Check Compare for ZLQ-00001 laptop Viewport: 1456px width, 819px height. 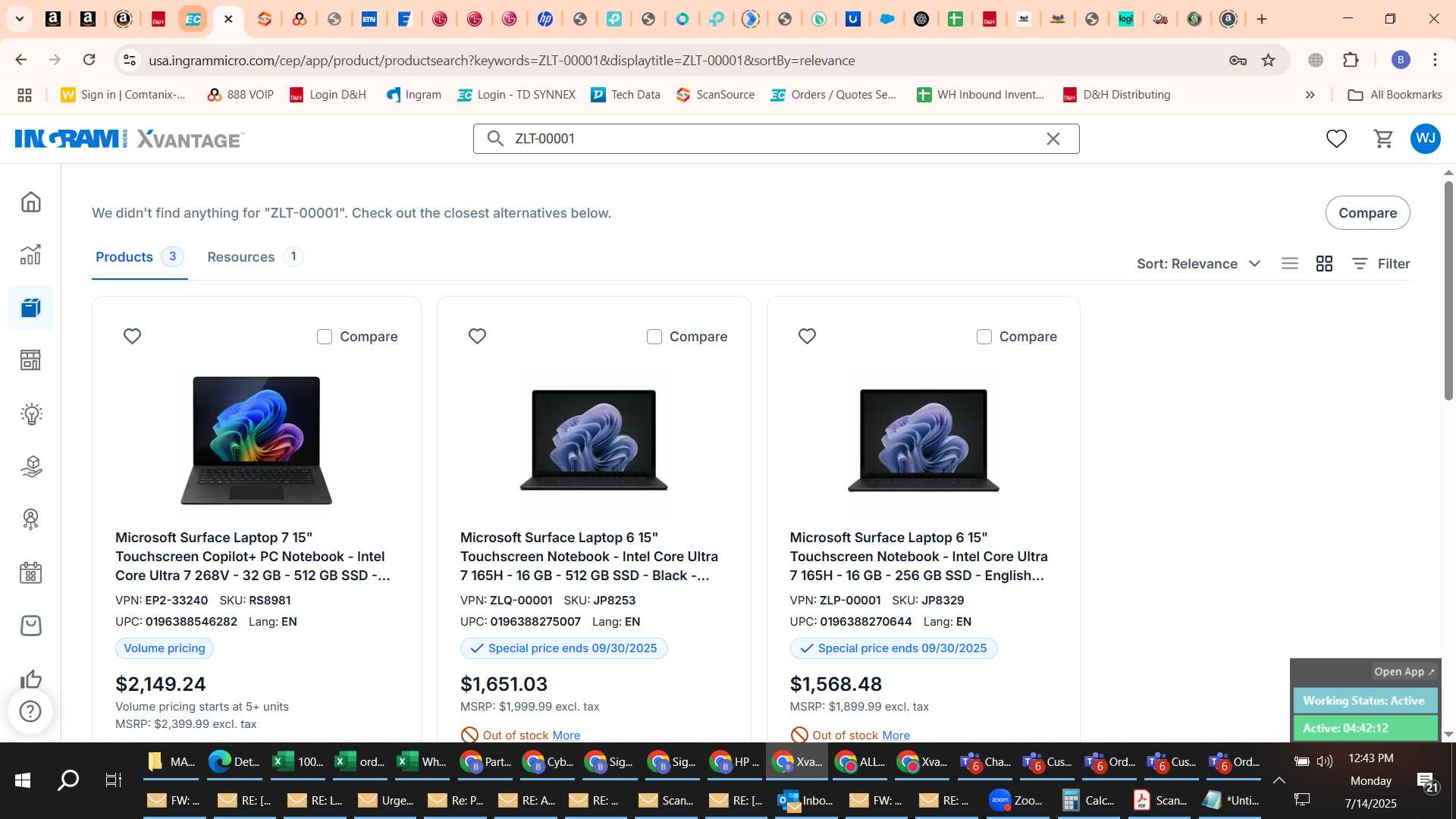pos(654,337)
